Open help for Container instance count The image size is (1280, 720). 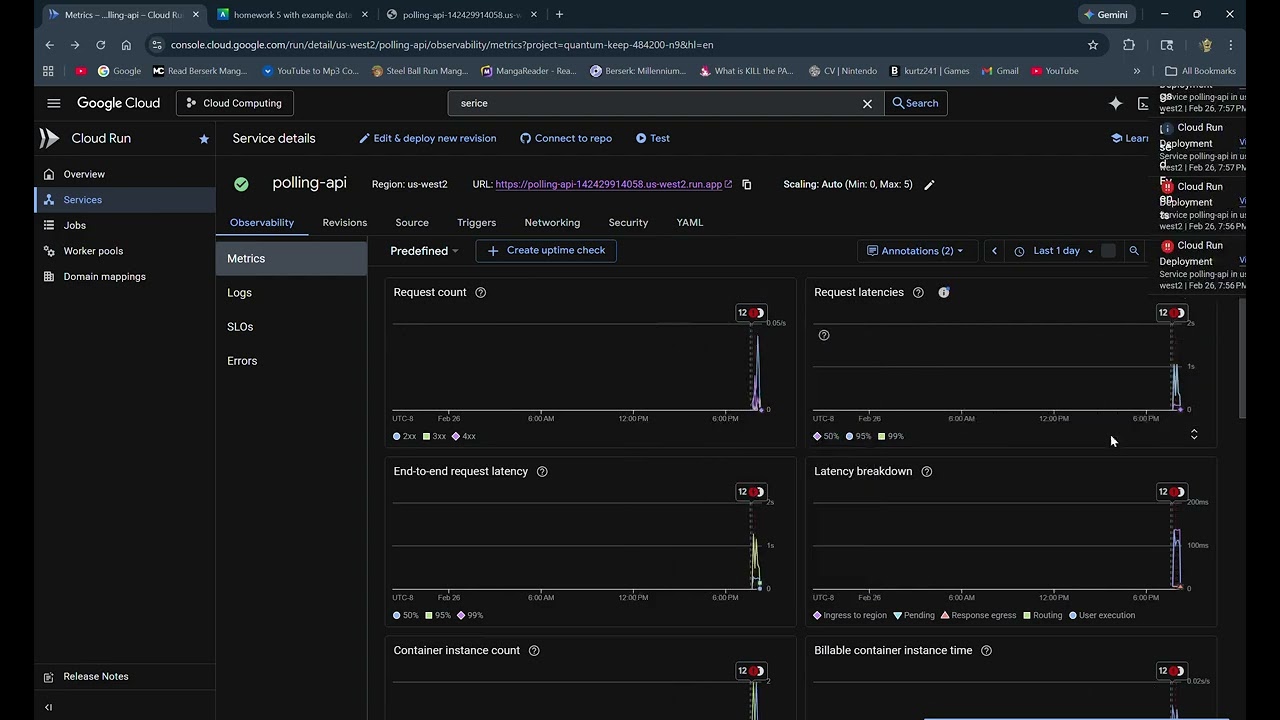[534, 650]
